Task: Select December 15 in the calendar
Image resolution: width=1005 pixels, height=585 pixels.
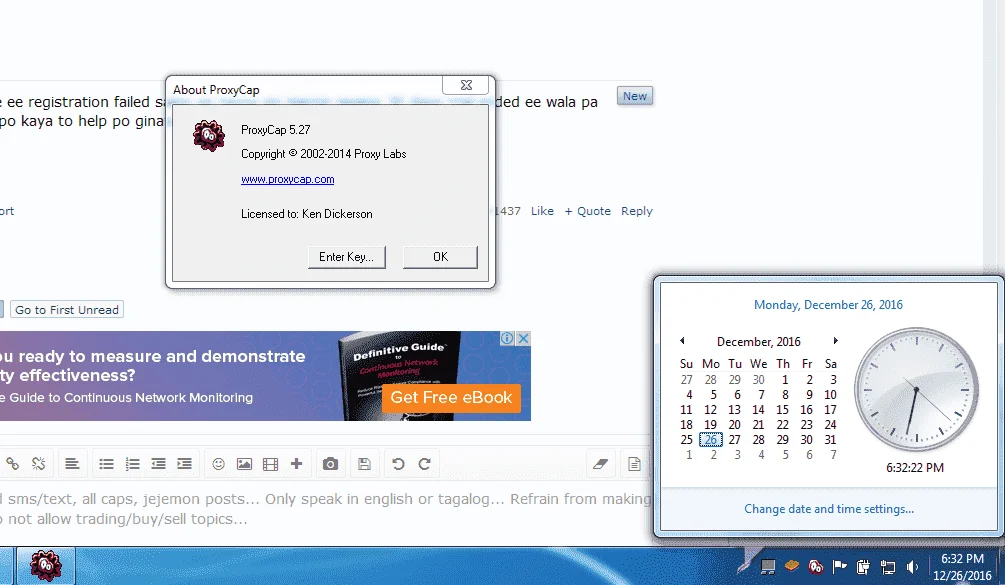Action: [x=782, y=409]
